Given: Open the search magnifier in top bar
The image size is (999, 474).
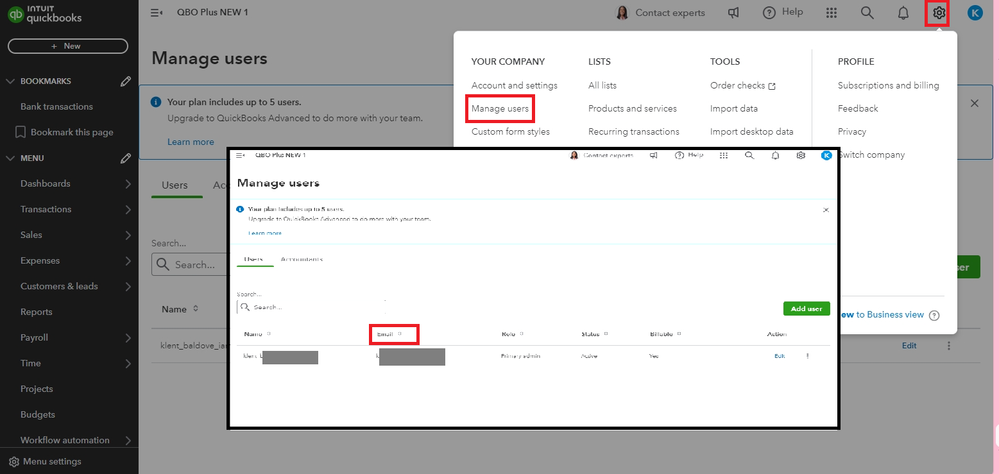Looking at the screenshot, I should point(866,13).
